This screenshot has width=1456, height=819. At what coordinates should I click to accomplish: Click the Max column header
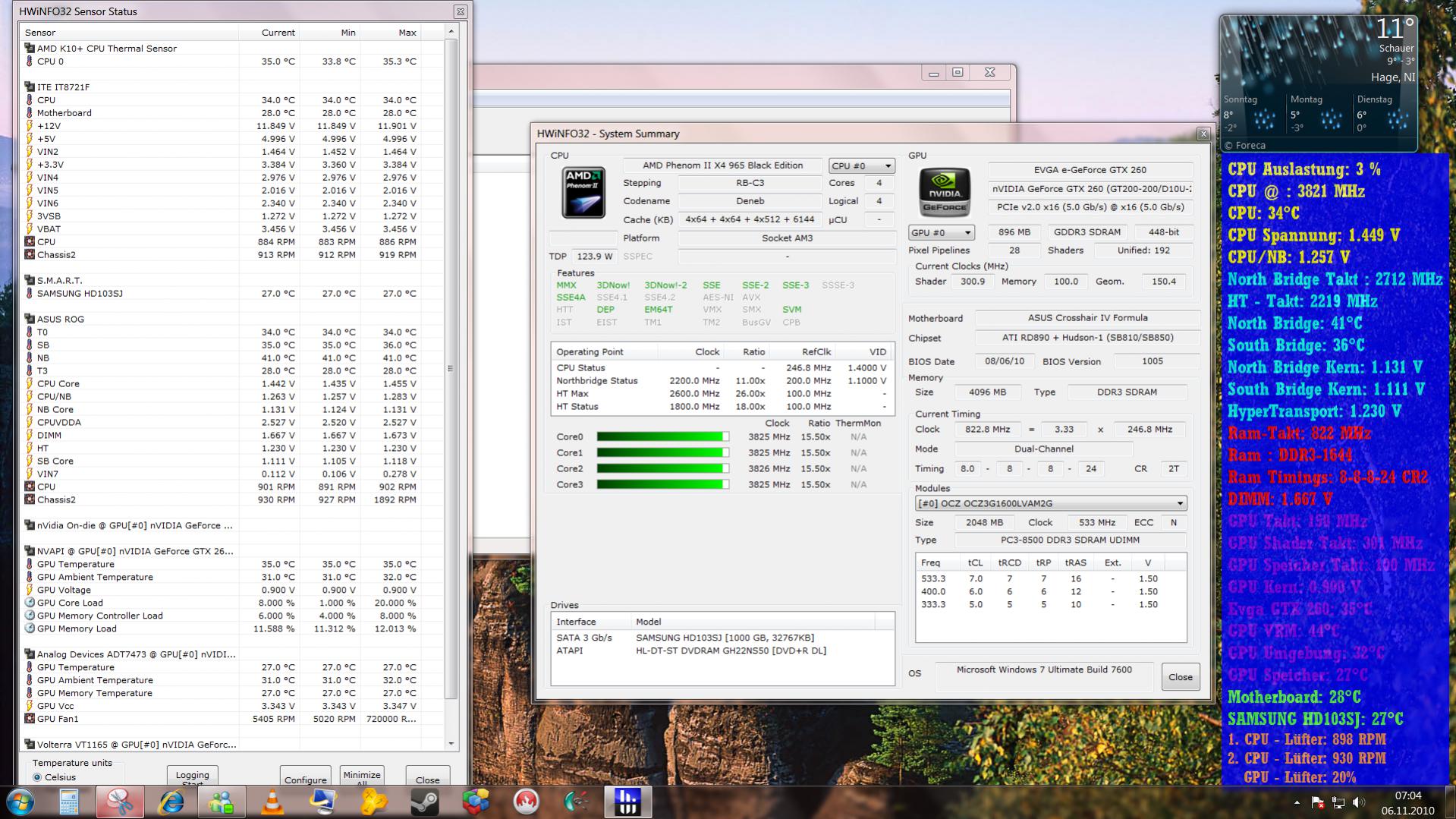pyautogui.click(x=390, y=33)
